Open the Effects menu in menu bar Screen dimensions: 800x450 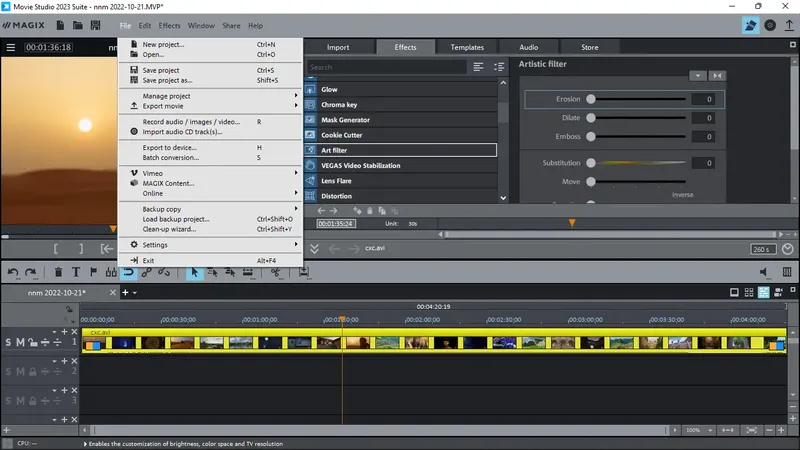coord(169,26)
